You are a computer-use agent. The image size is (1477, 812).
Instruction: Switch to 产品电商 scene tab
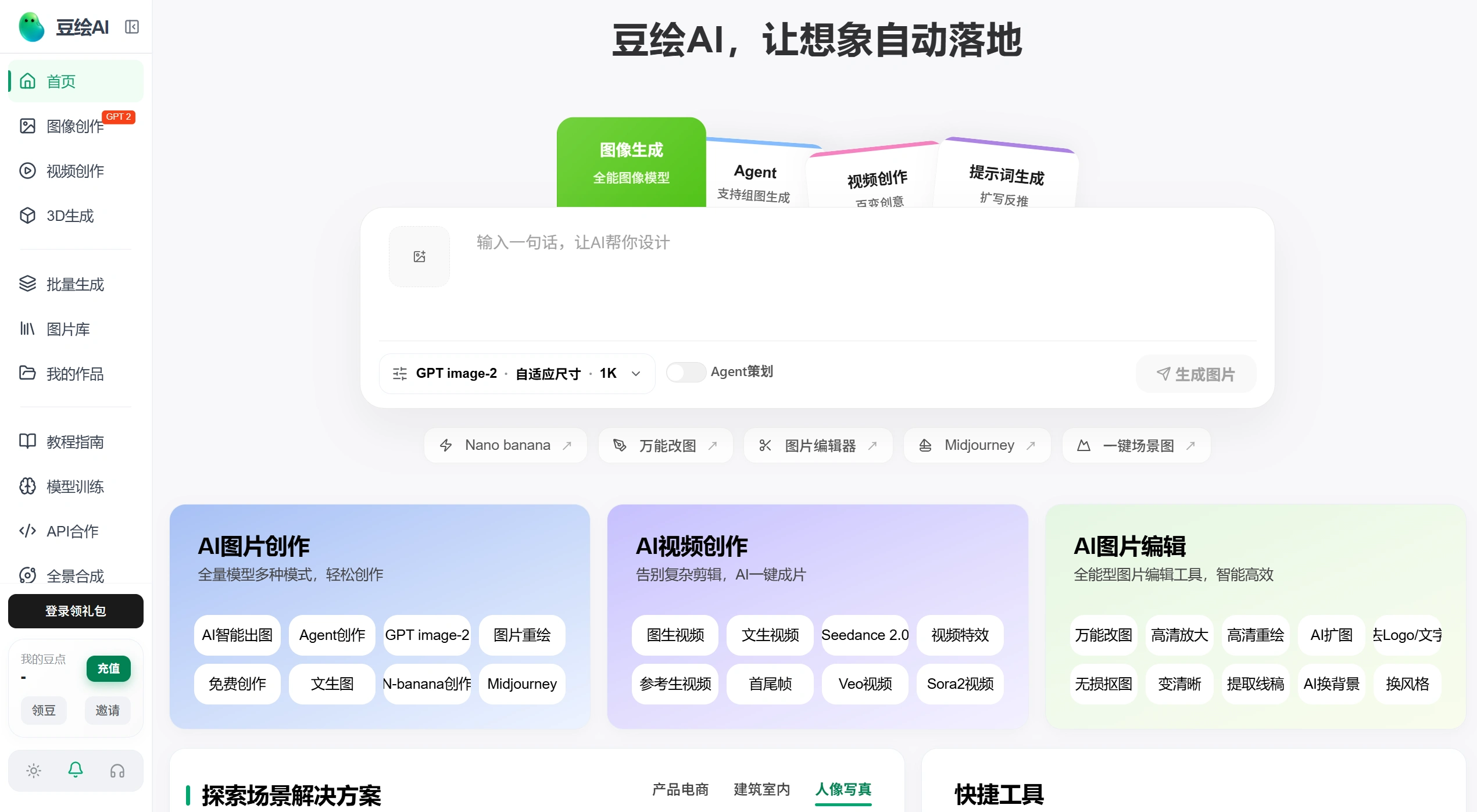[680, 789]
